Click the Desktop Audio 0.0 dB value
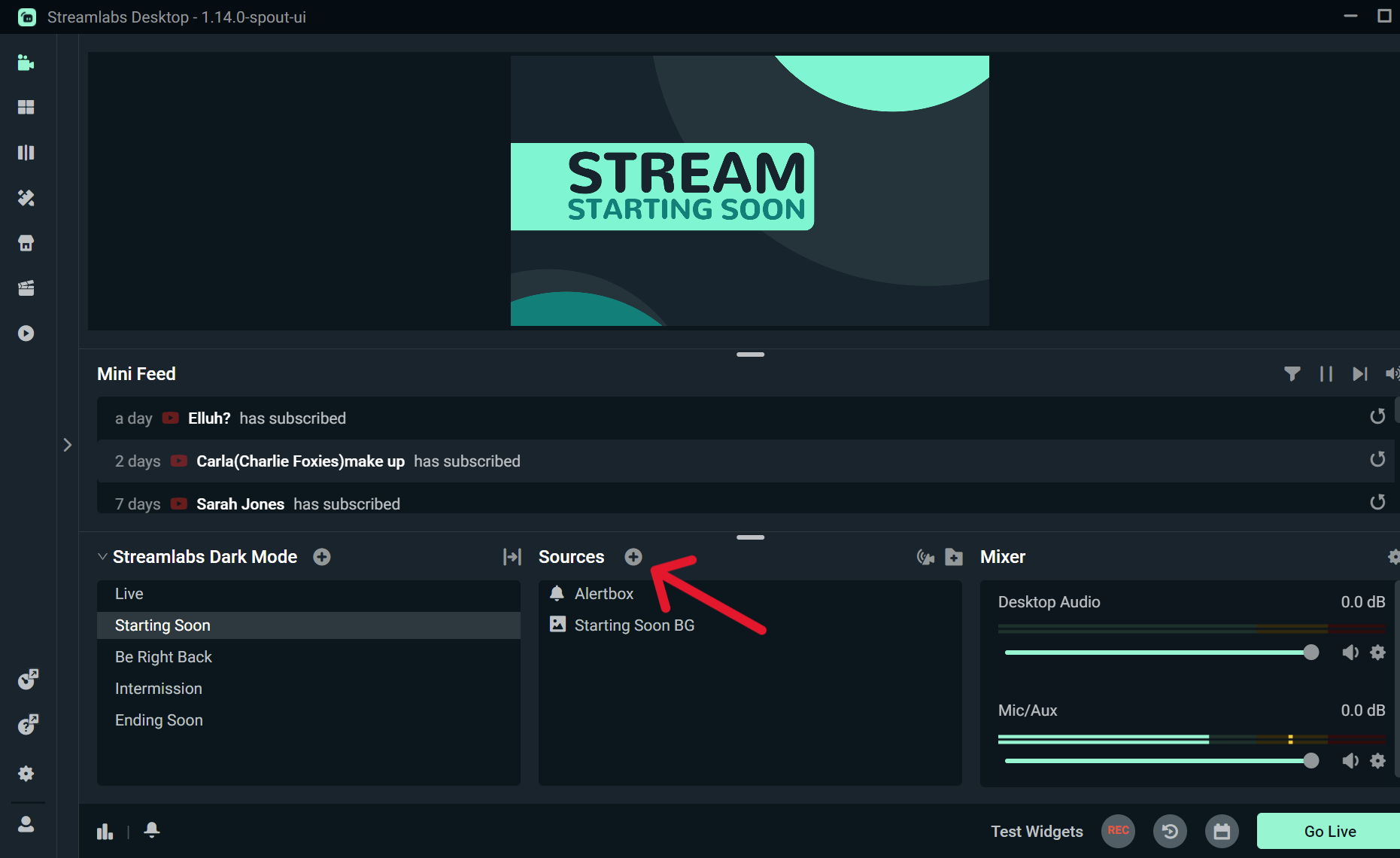This screenshot has width=1400, height=858. point(1362,602)
